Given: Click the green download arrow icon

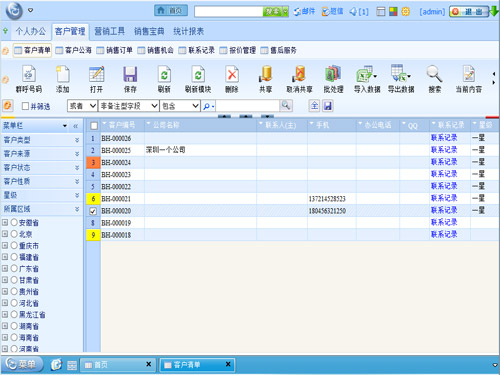Looking at the screenshot, I should click(x=494, y=12).
